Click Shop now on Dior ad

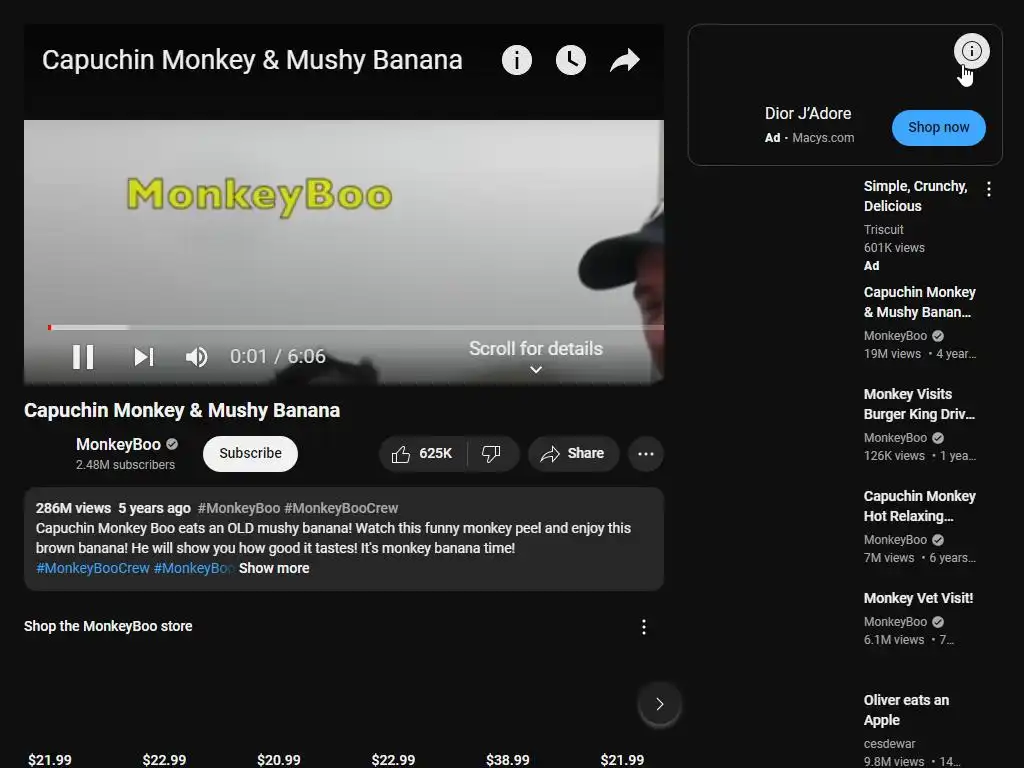[938, 127]
